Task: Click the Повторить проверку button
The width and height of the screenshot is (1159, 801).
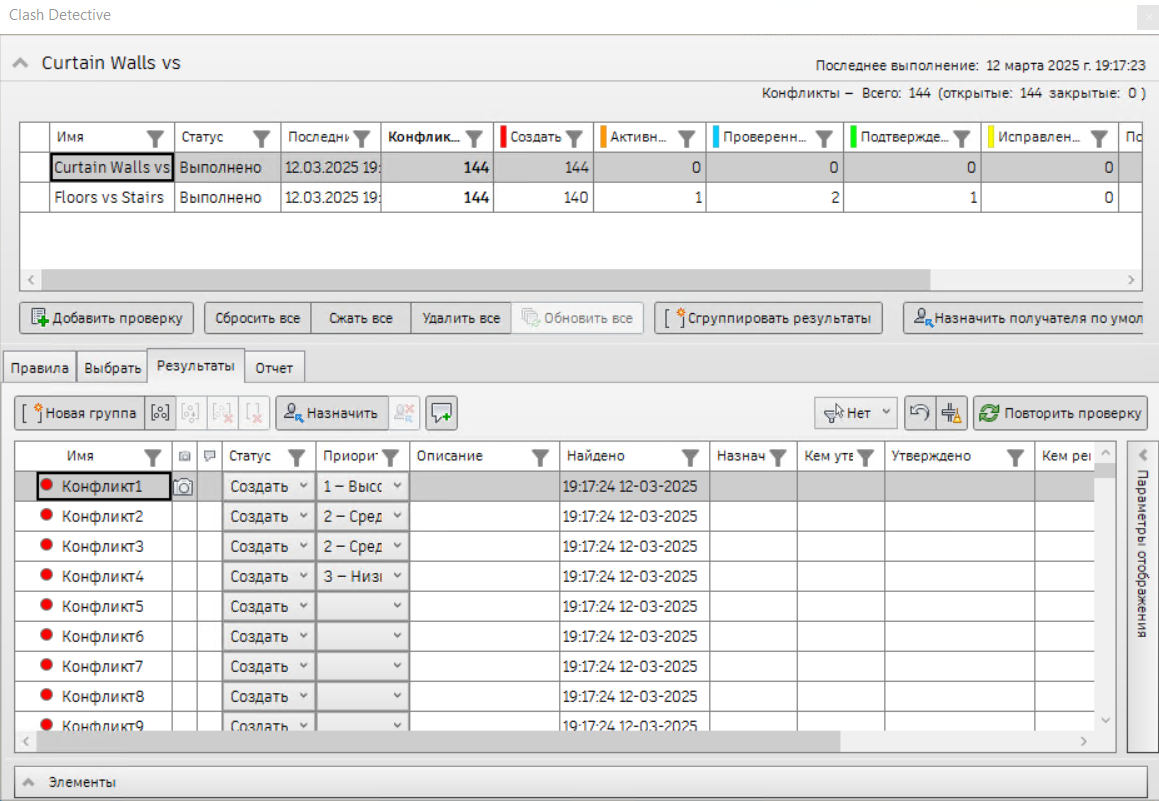Action: coord(1061,413)
